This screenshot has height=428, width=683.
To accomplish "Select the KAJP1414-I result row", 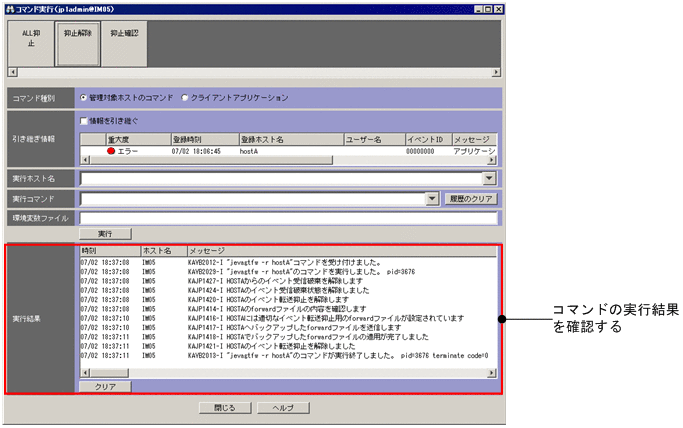I will click(x=288, y=309).
